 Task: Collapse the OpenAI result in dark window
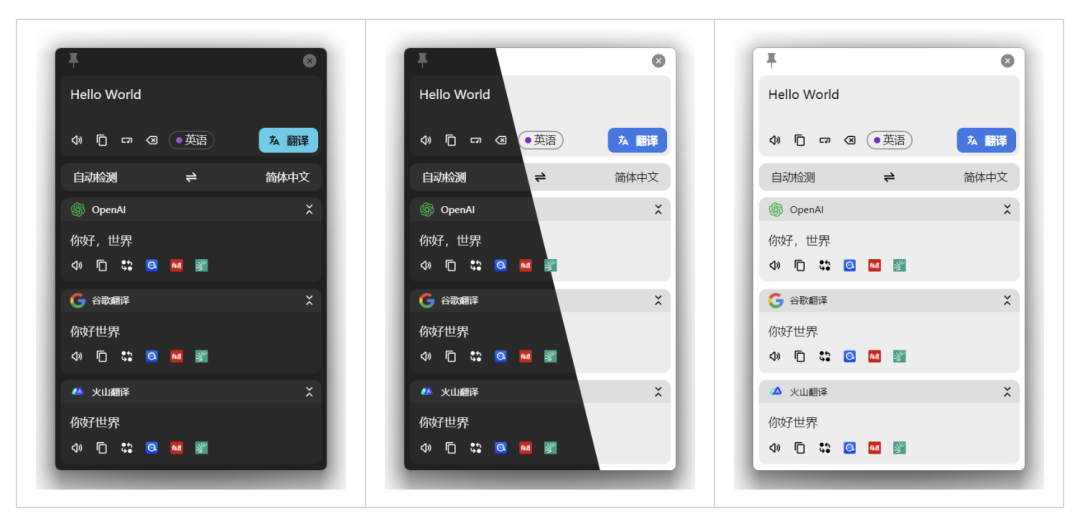coord(309,210)
